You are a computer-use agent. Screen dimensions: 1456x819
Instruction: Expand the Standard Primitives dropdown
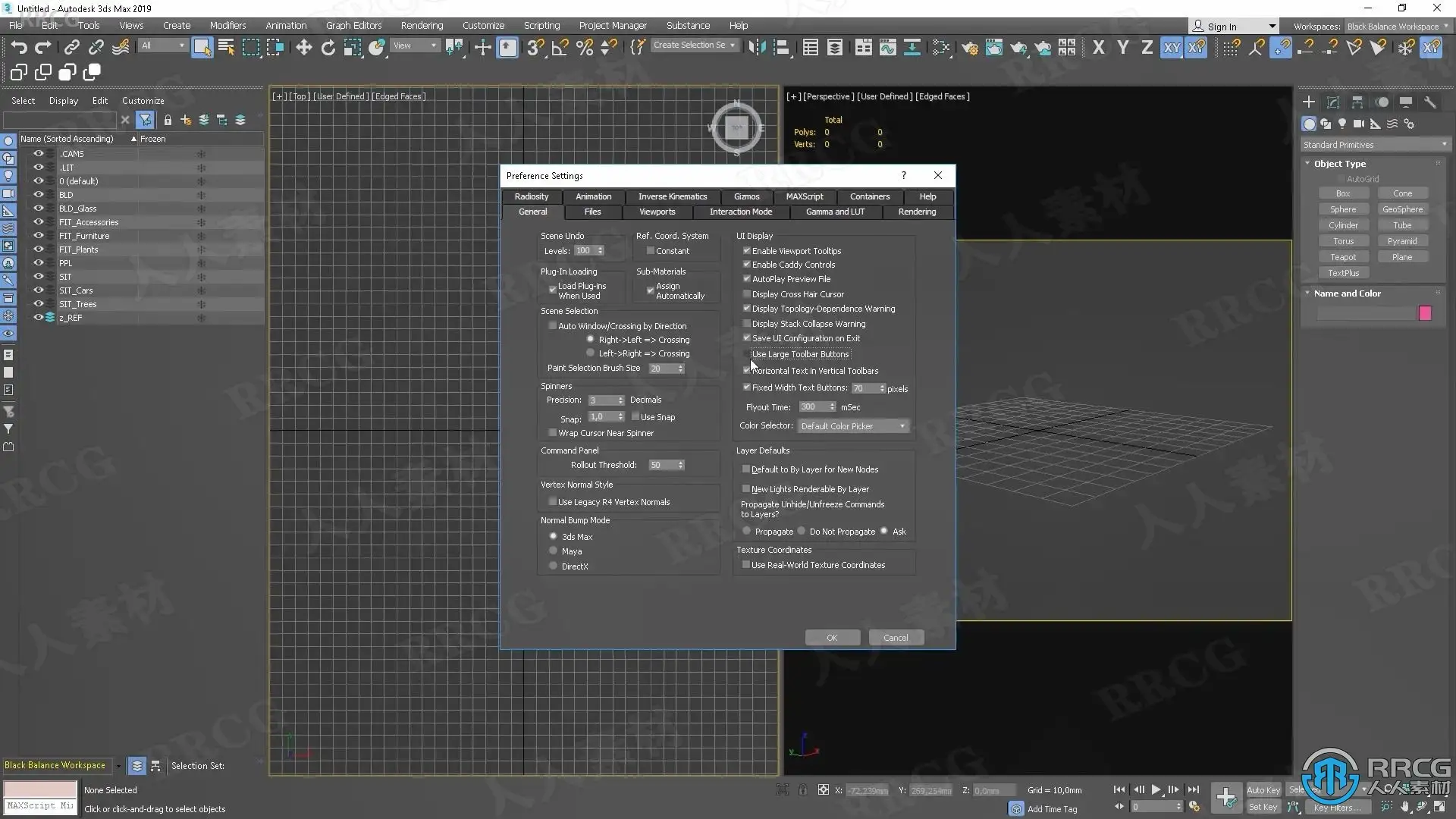[1374, 145]
